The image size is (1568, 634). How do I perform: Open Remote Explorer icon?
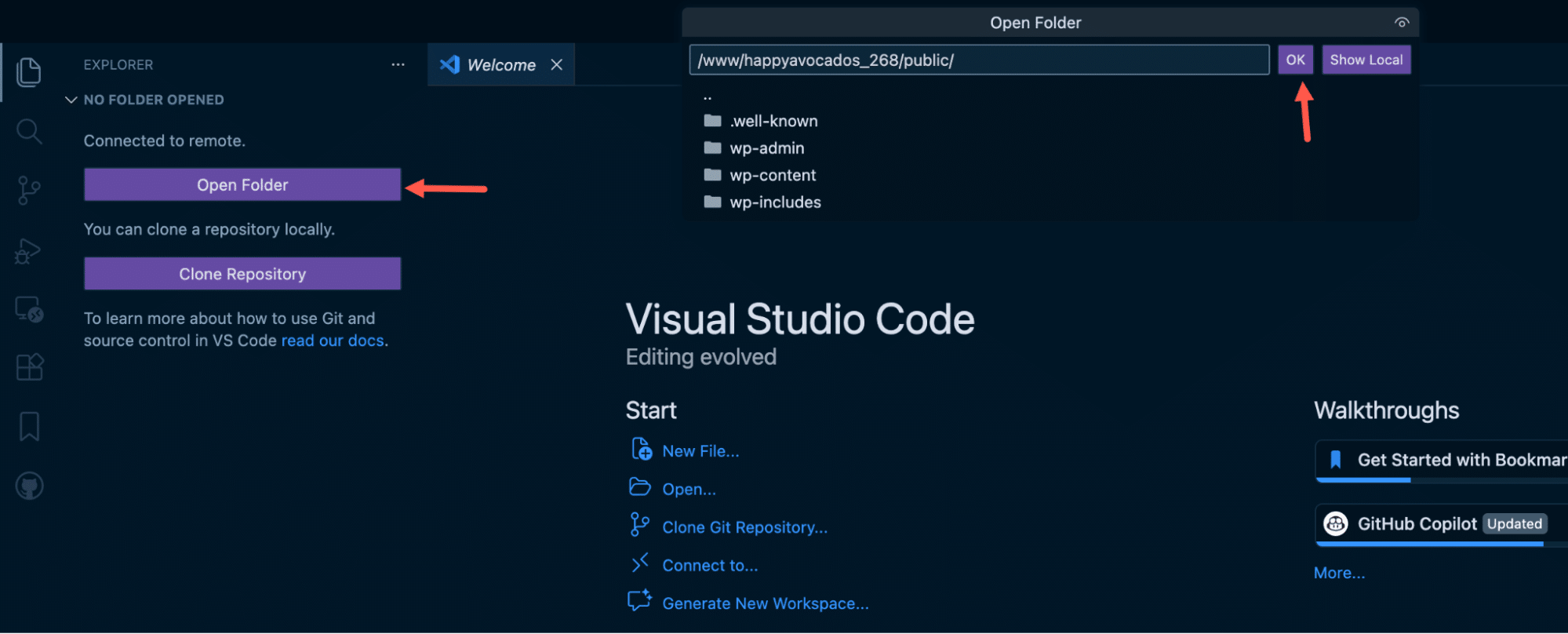point(29,309)
